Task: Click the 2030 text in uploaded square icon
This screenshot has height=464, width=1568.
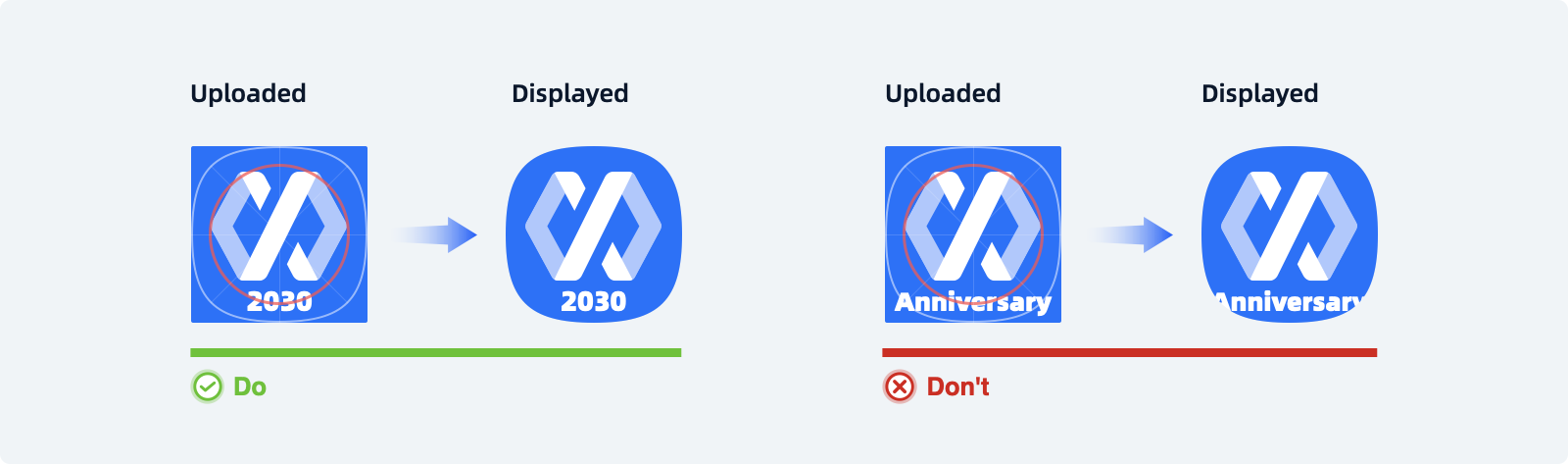Action: pyautogui.click(x=279, y=301)
